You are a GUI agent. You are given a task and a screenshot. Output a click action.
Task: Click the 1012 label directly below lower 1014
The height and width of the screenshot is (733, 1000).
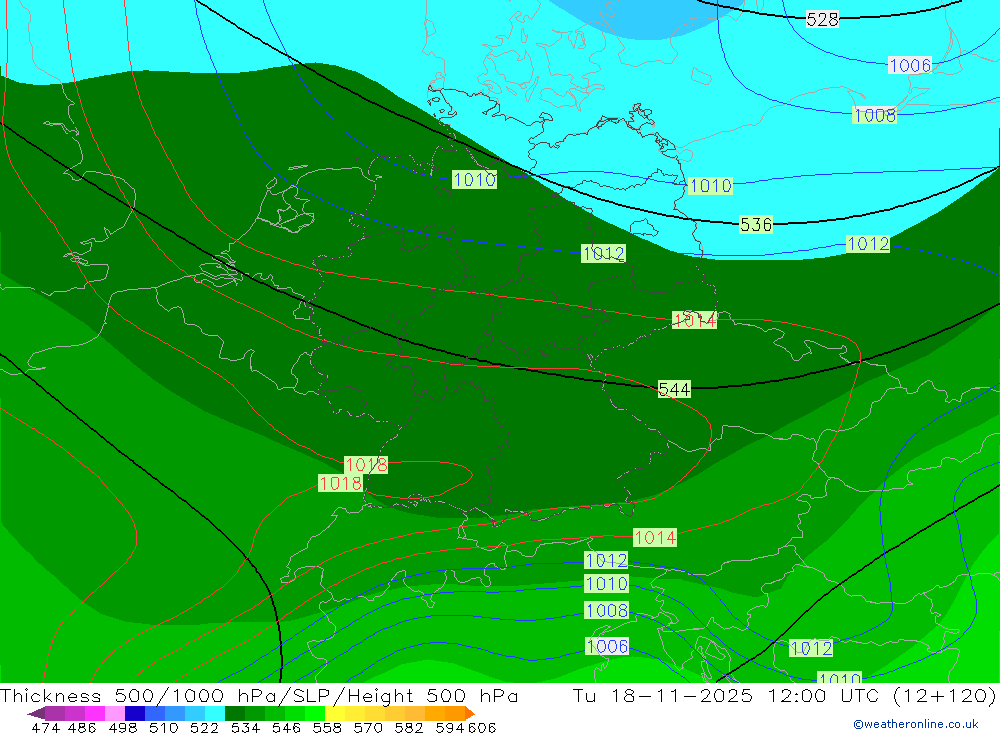607,561
